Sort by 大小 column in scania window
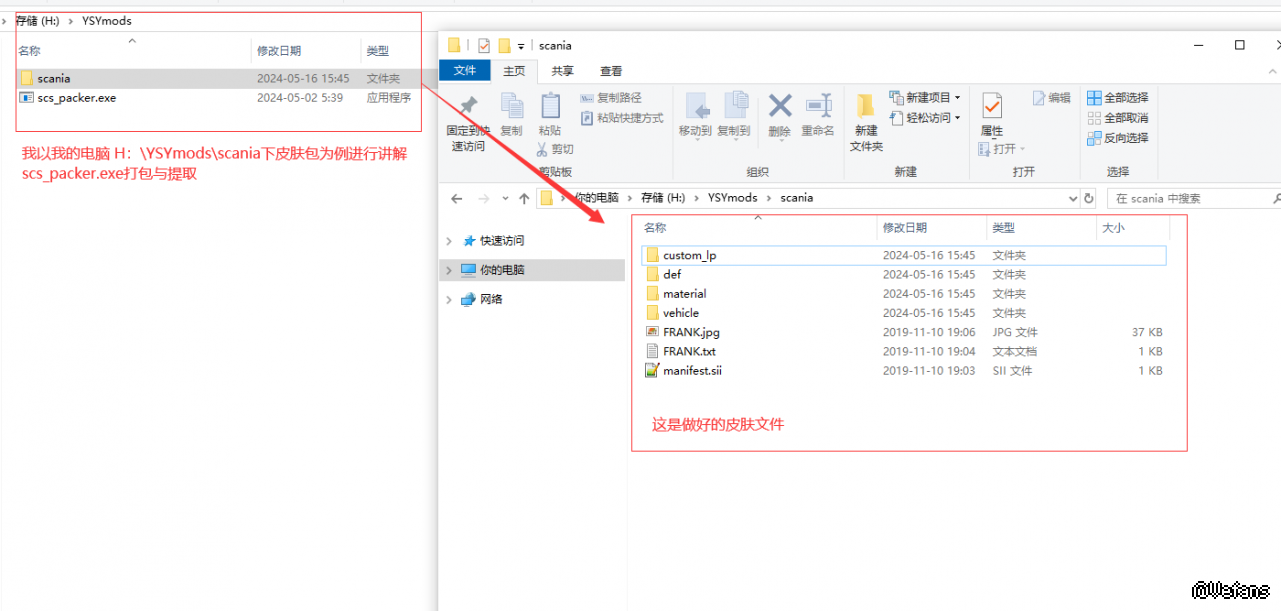 pyautogui.click(x=1131, y=228)
